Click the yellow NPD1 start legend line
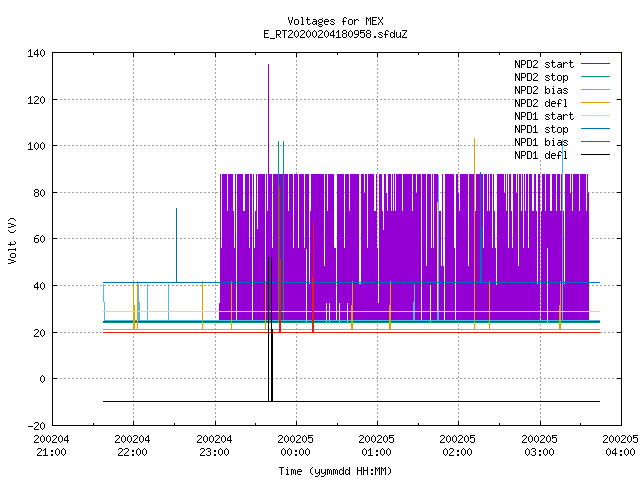This screenshot has height=480, width=640. (595, 116)
